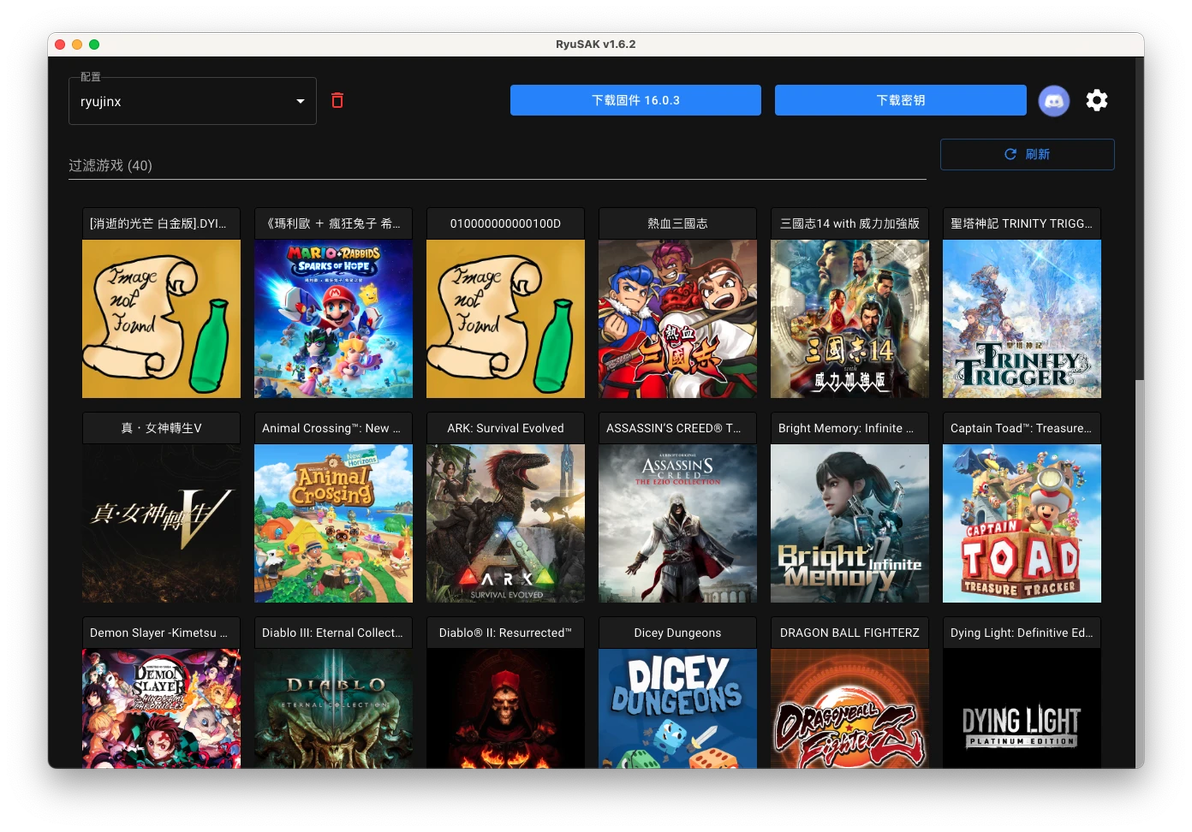Select the 010000000000100D placeholder image

(506, 319)
